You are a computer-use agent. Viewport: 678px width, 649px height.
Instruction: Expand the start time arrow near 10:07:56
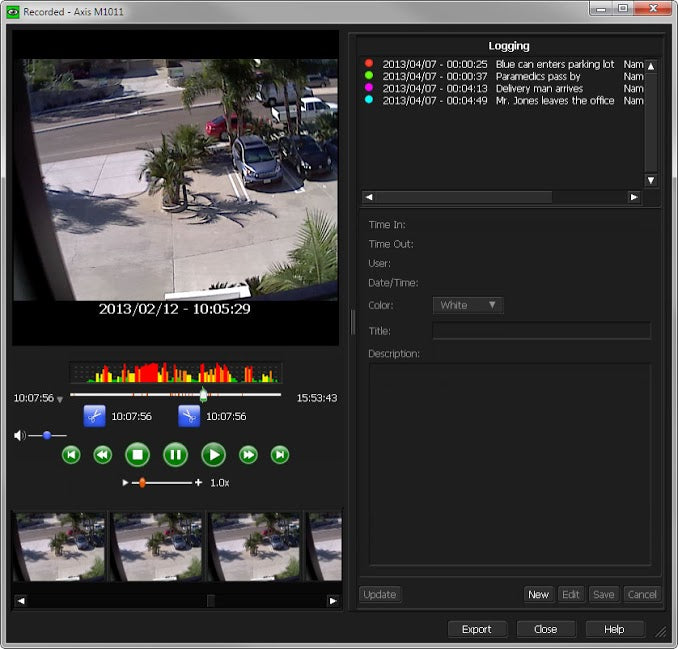[x=60, y=399]
